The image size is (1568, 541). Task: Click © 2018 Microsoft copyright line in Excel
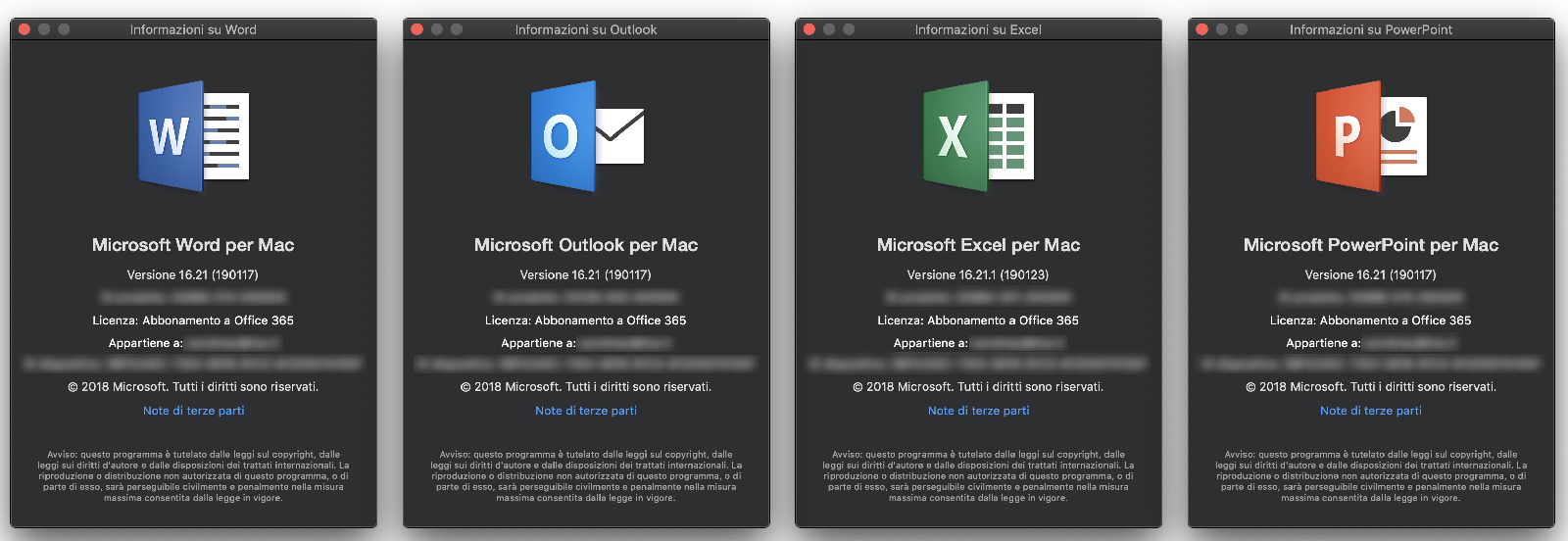click(x=978, y=387)
